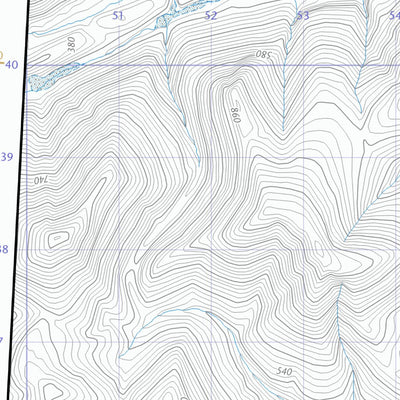Click the grid intersection of easting 52 and northing 39
Image resolution: width=400 pixels, height=400 pixels.
[212, 157]
